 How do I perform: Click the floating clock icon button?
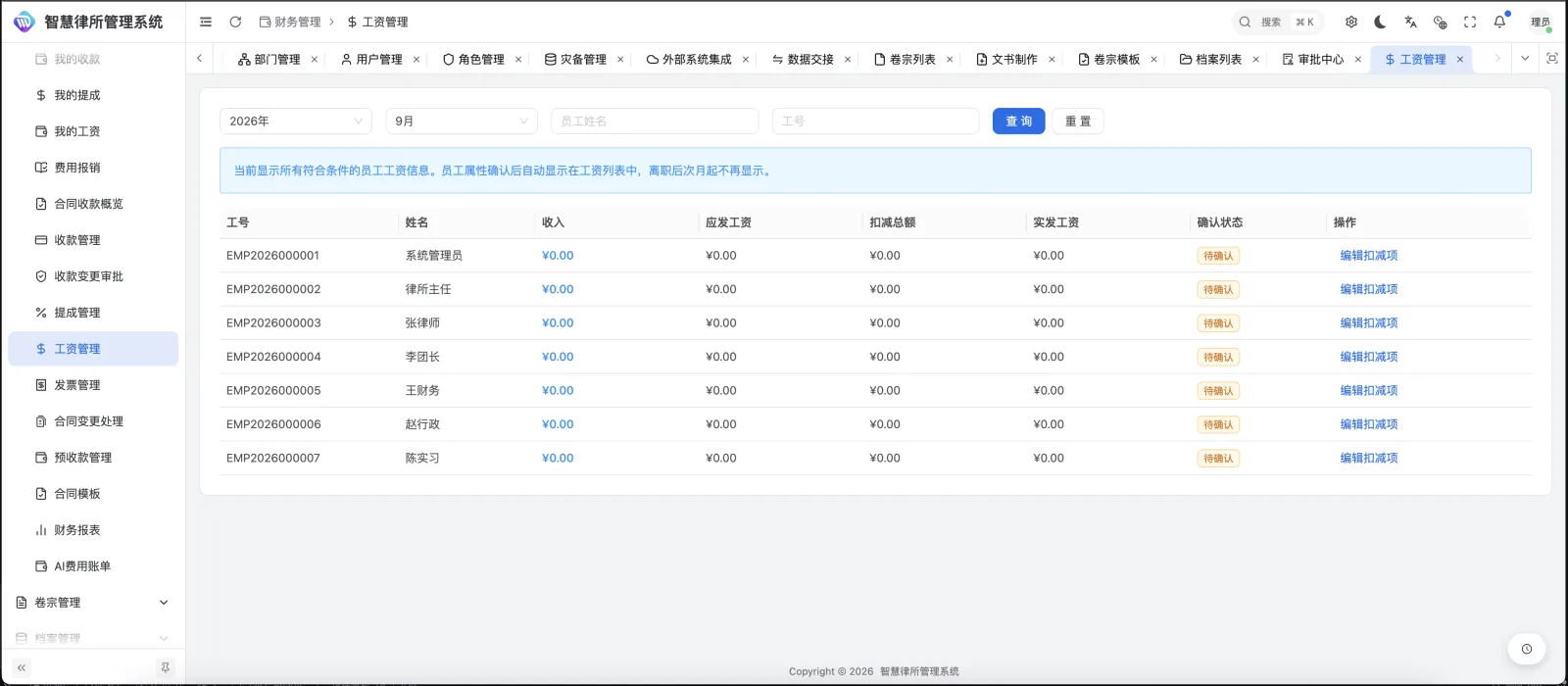click(1526, 649)
